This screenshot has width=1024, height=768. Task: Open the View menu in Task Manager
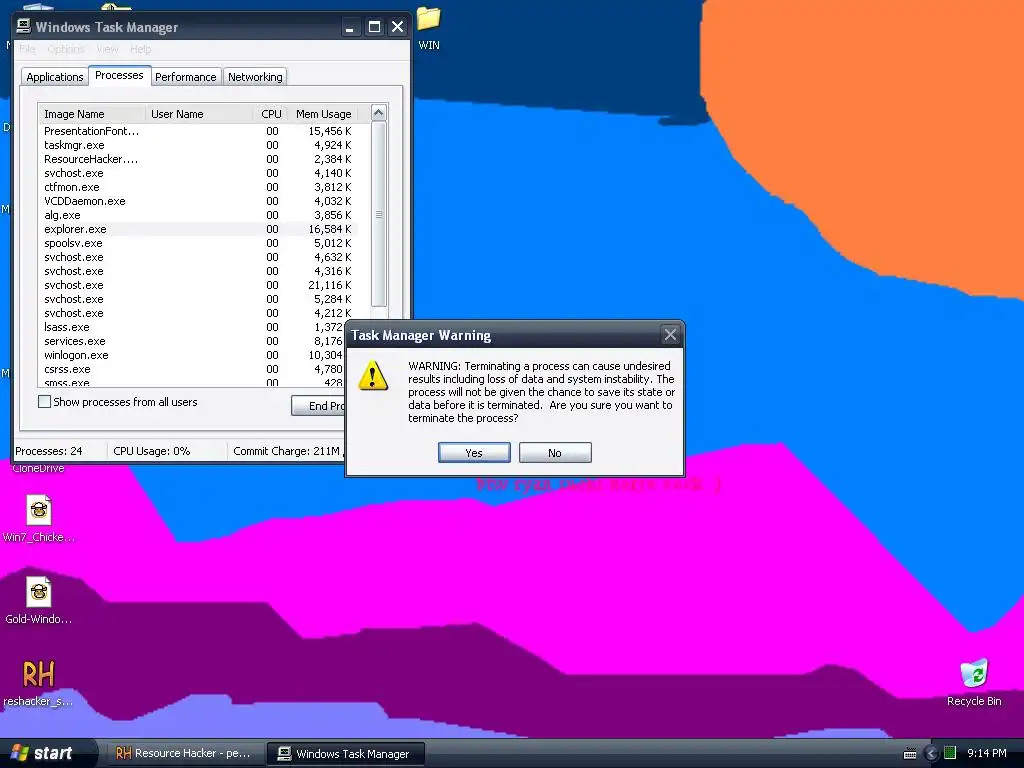[107, 49]
